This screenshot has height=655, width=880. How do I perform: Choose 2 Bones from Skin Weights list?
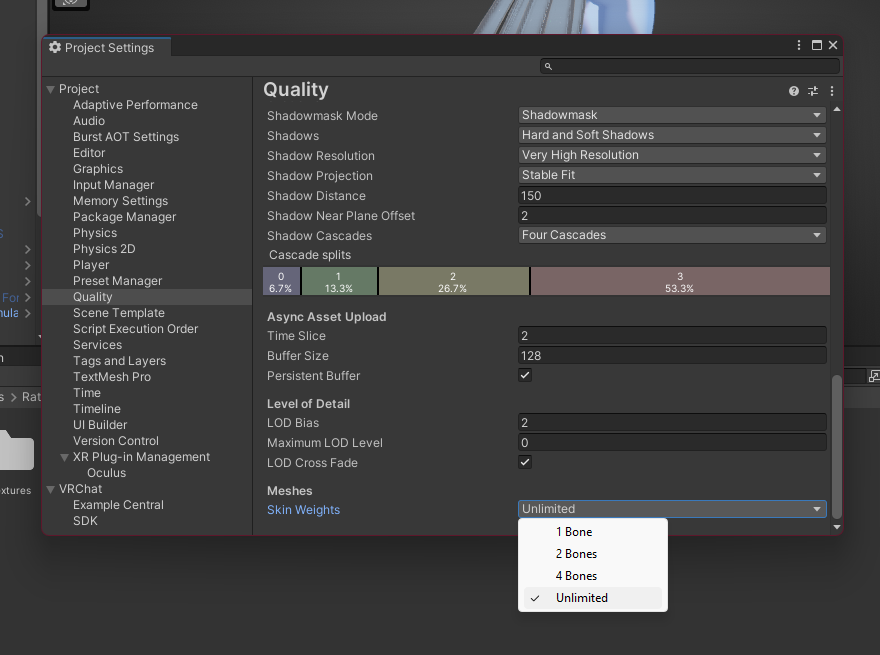tap(576, 554)
